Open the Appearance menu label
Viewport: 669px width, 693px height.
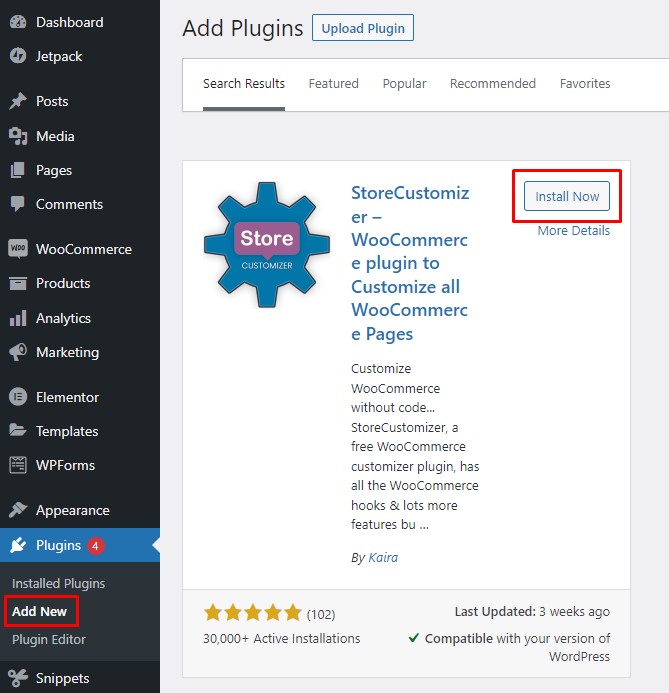tap(73, 510)
